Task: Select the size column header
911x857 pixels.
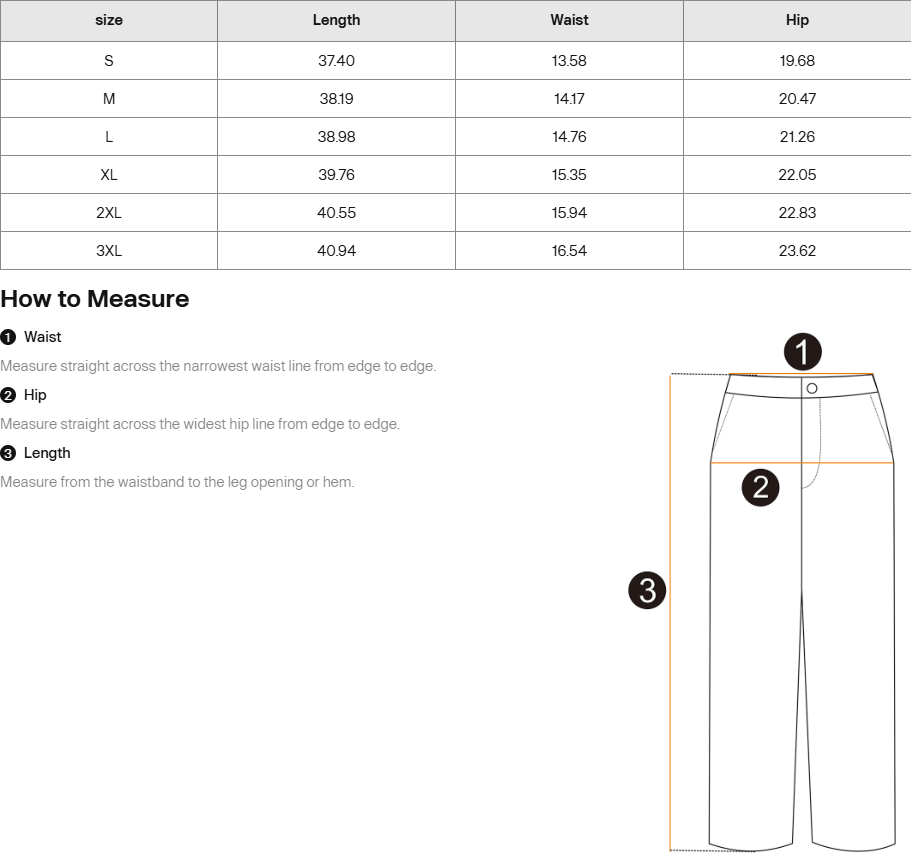Action: point(109,20)
